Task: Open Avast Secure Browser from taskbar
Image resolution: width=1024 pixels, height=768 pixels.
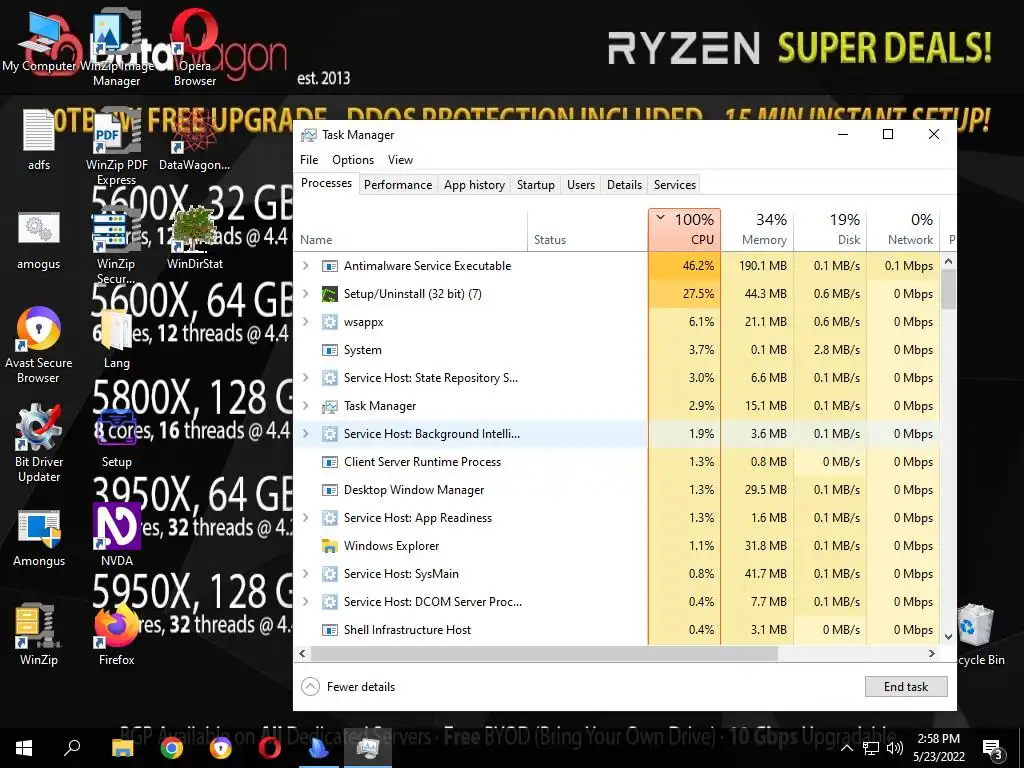Action: [221, 748]
